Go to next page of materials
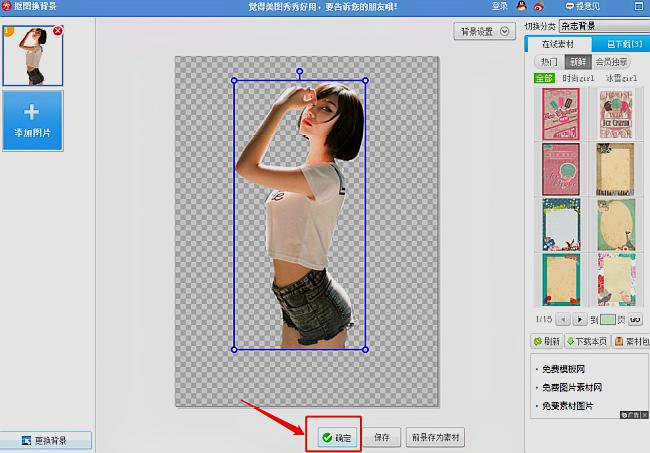This screenshot has width=650, height=453. [578, 319]
